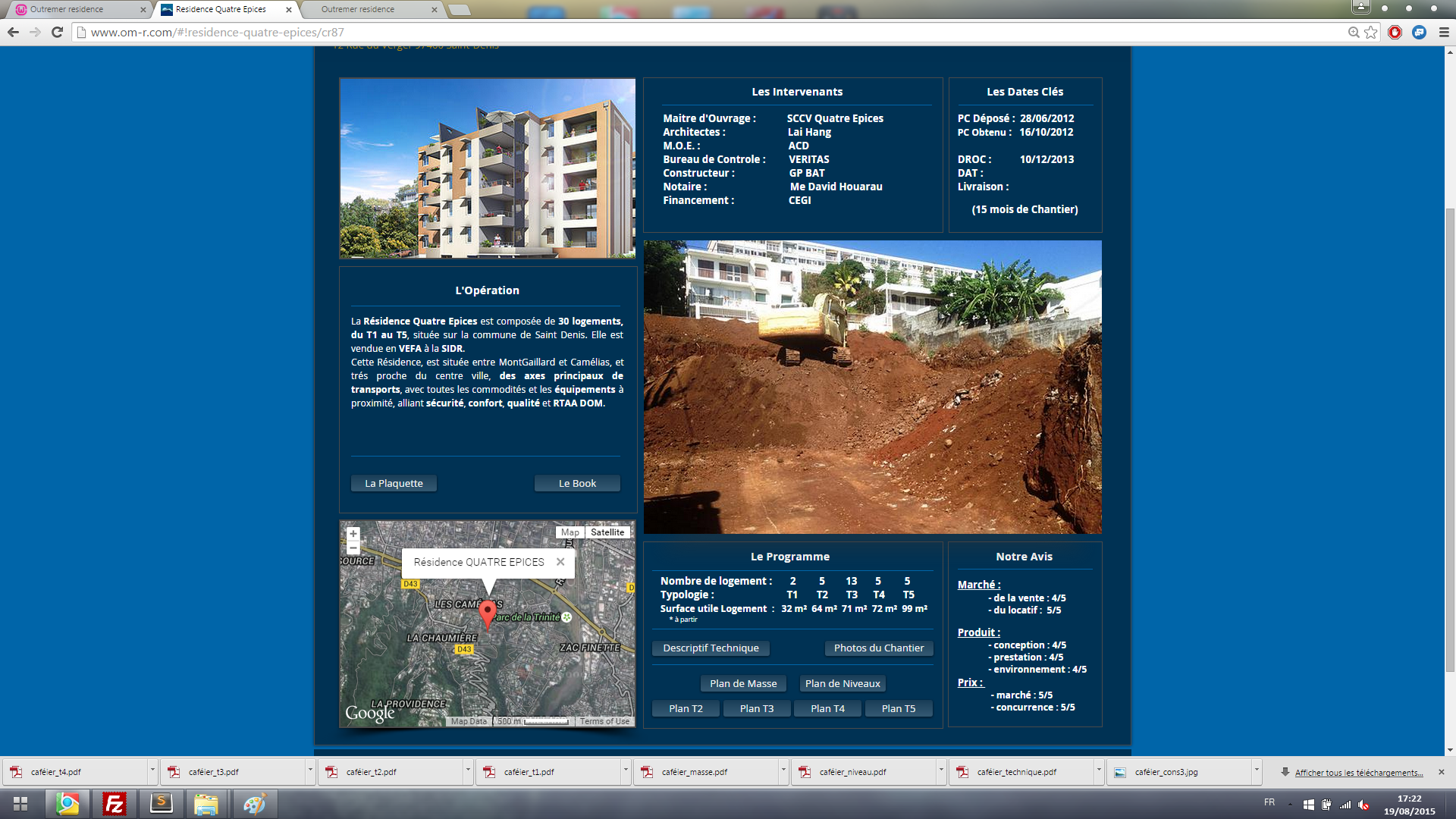Click Afficher tous les téléchargements link

(1359, 773)
